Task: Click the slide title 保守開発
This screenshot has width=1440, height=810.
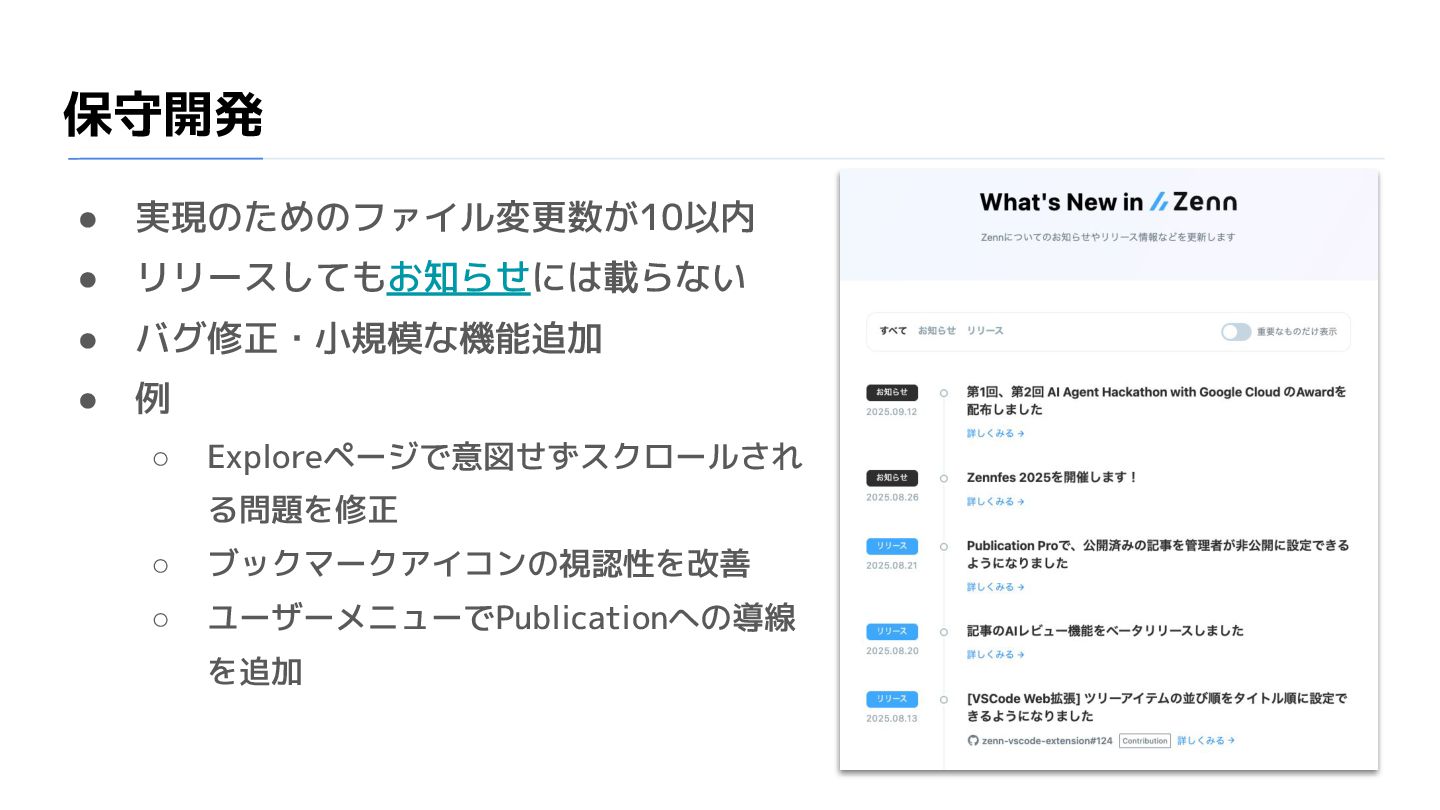Action: [163, 115]
